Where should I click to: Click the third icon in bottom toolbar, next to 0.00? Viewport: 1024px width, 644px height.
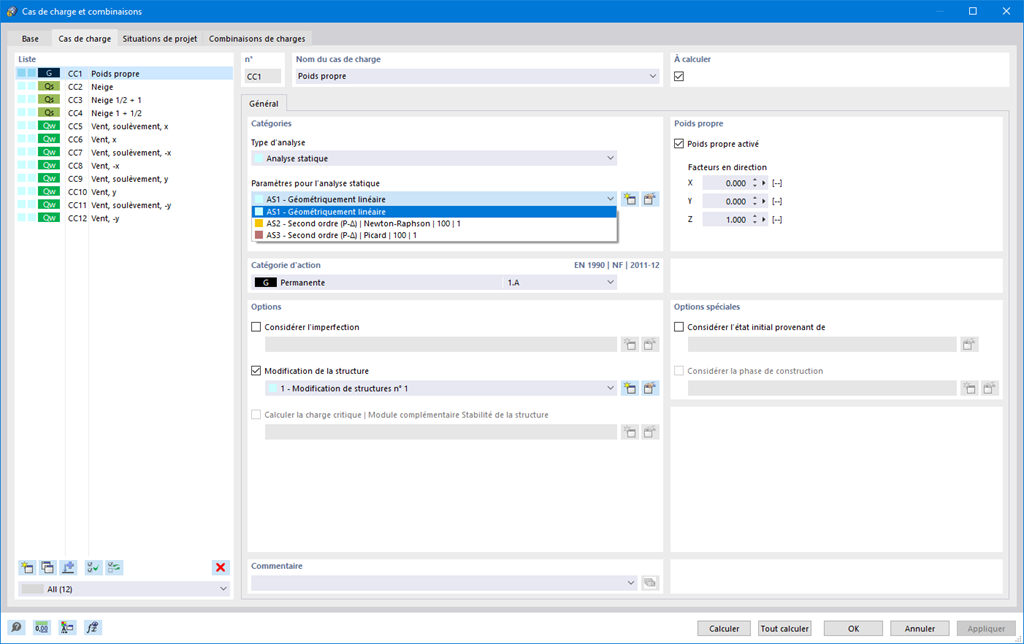click(x=67, y=628)
